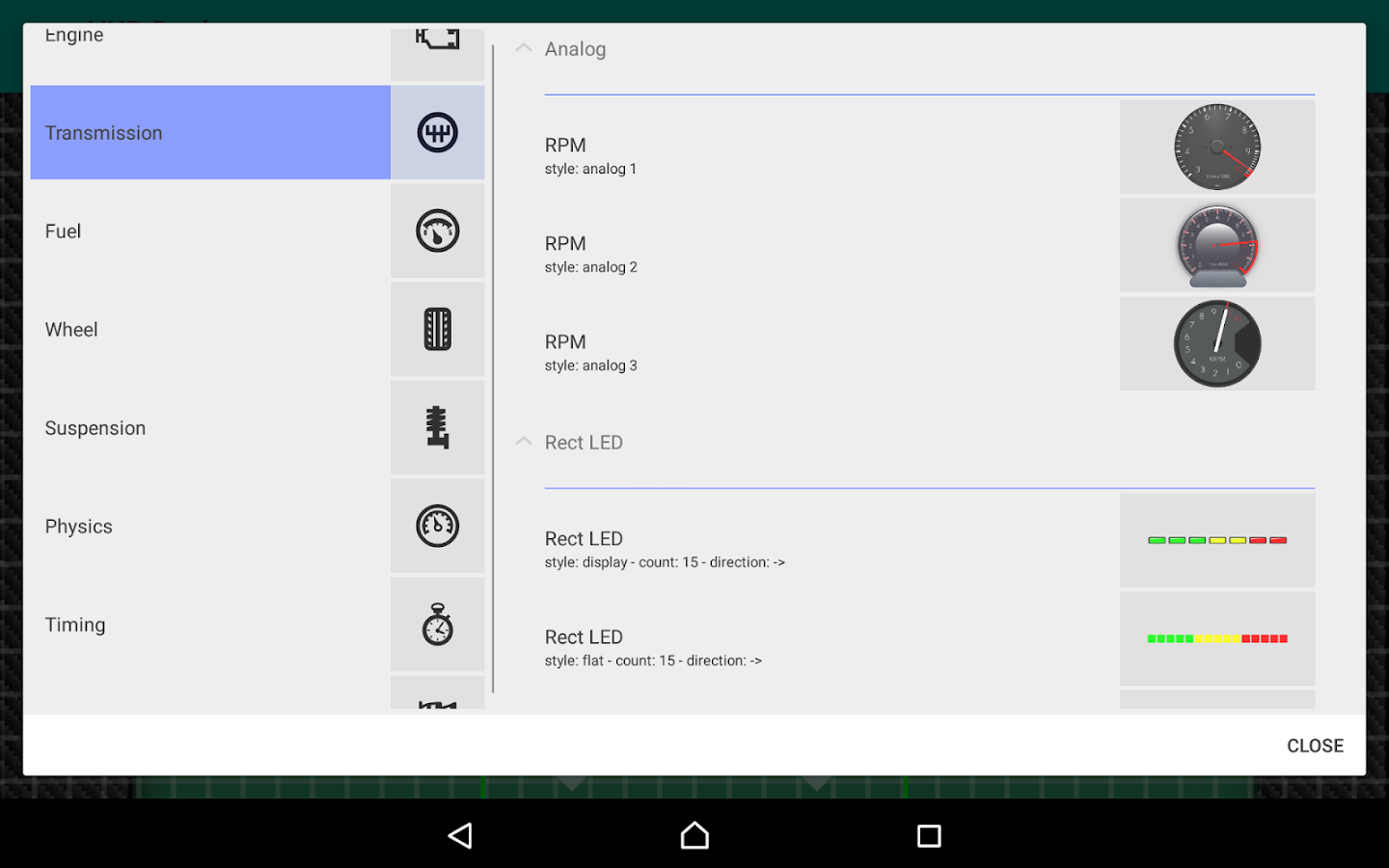
Task: Tap the Android back button
Action: coord(461,835)
